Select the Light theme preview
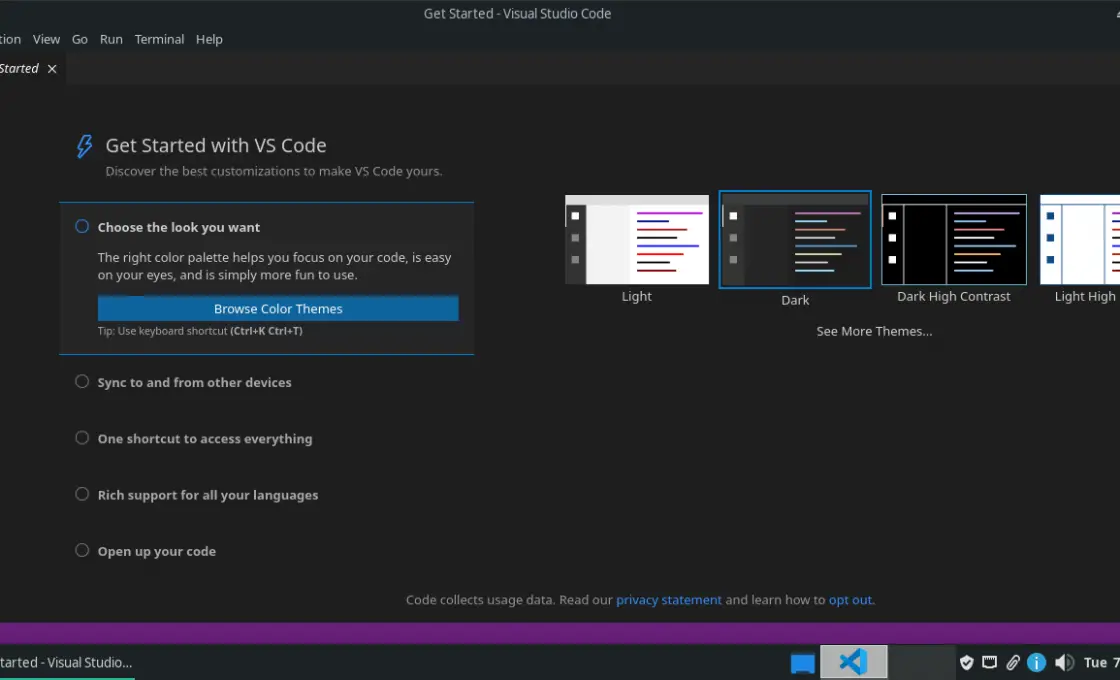The height and width of the screenshot is (680, 1120). point(637,239)
